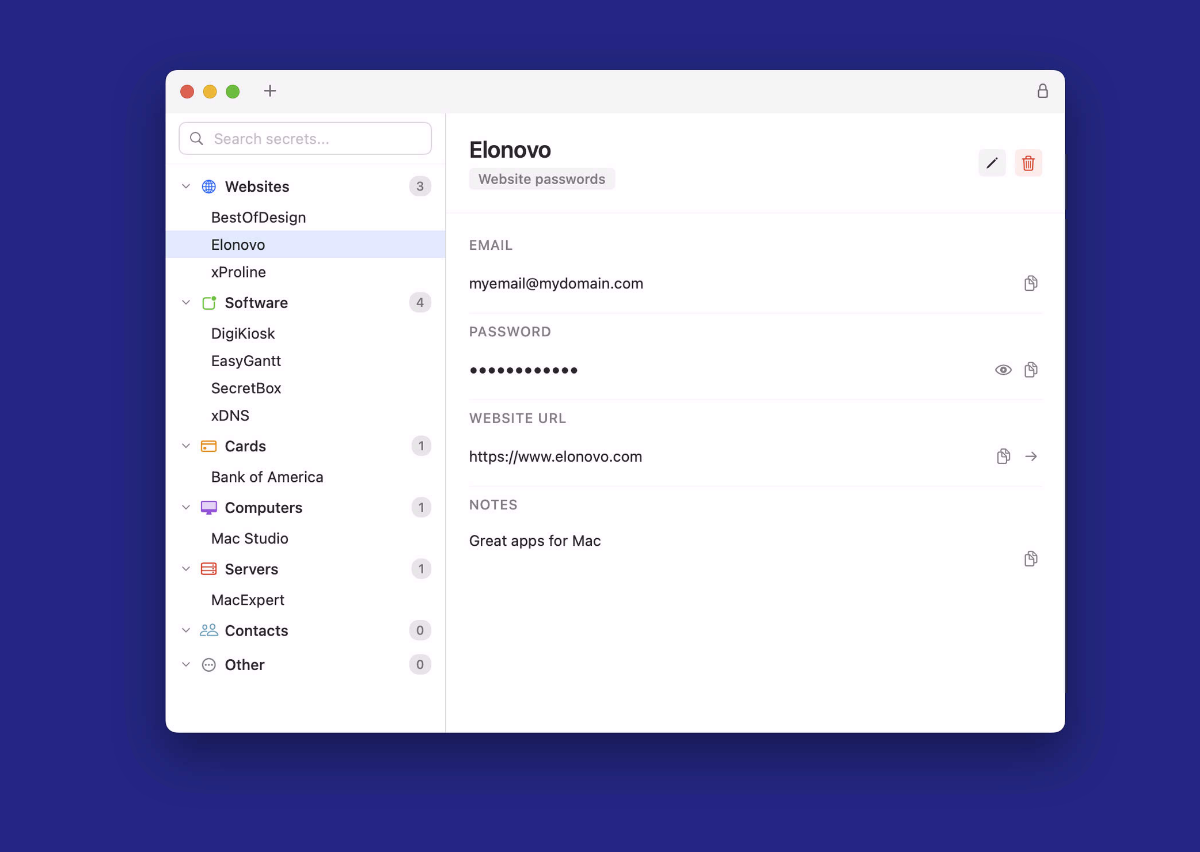This screenshot has height=852, width=1200.
Task: Toggle the Contacts group chevron
Action: (185, 631)
